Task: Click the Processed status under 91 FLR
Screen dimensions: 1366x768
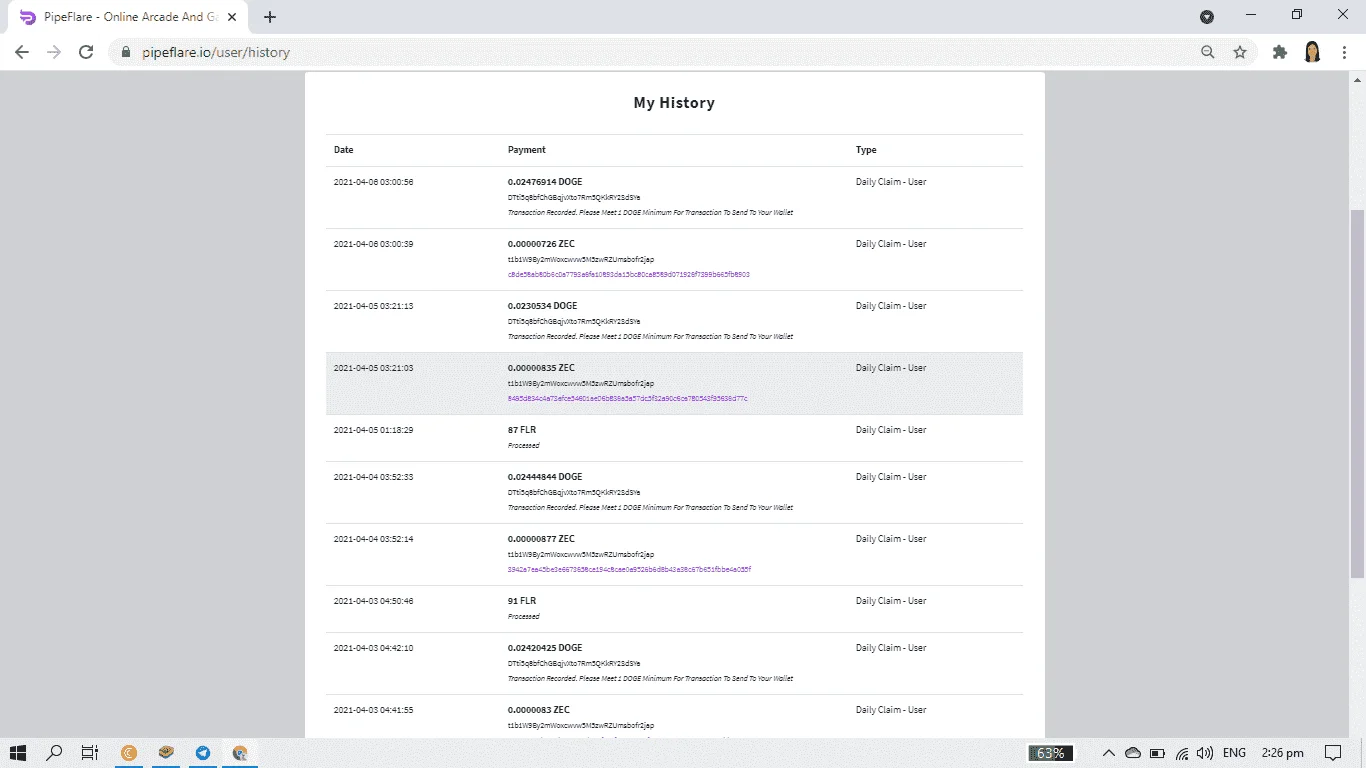Action: 524,616
